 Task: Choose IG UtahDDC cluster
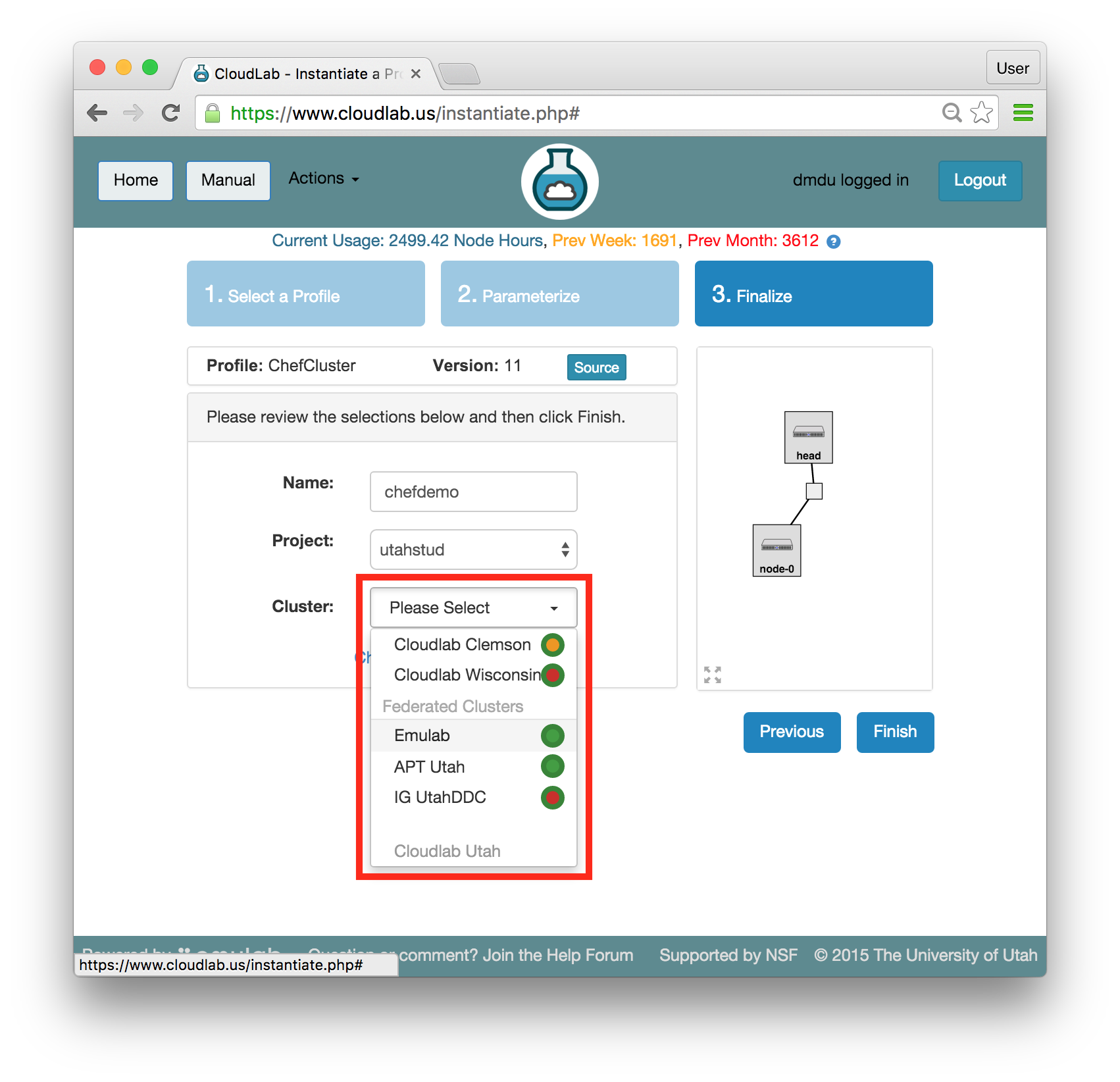[x=474, y=798]
